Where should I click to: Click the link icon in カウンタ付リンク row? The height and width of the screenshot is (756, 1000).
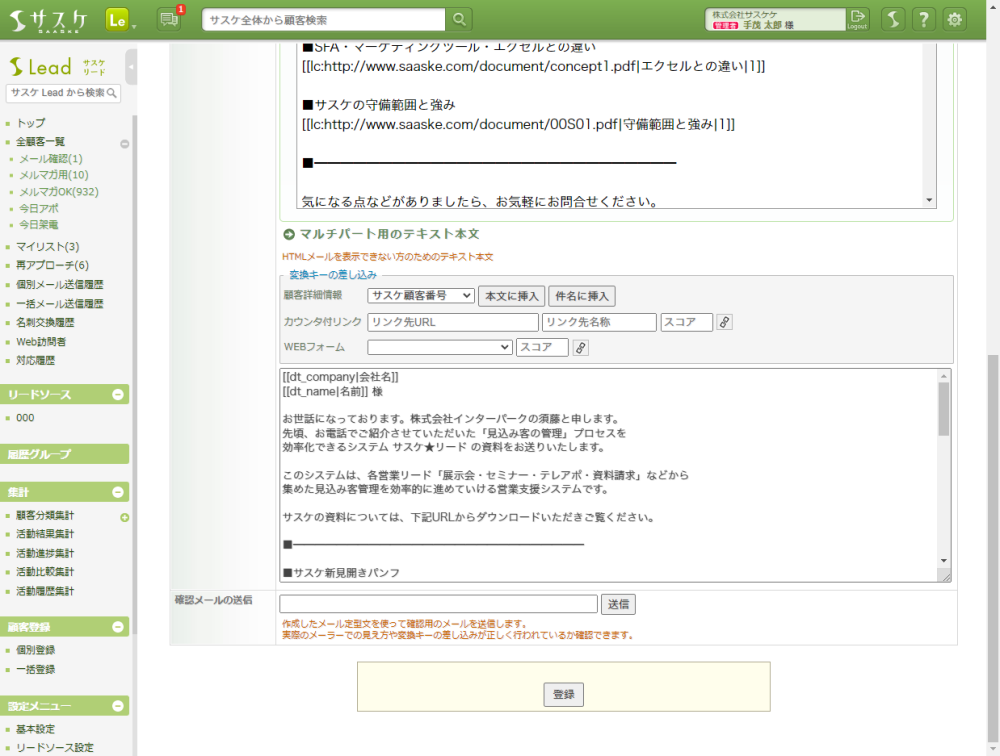click(x=725, y=322)
